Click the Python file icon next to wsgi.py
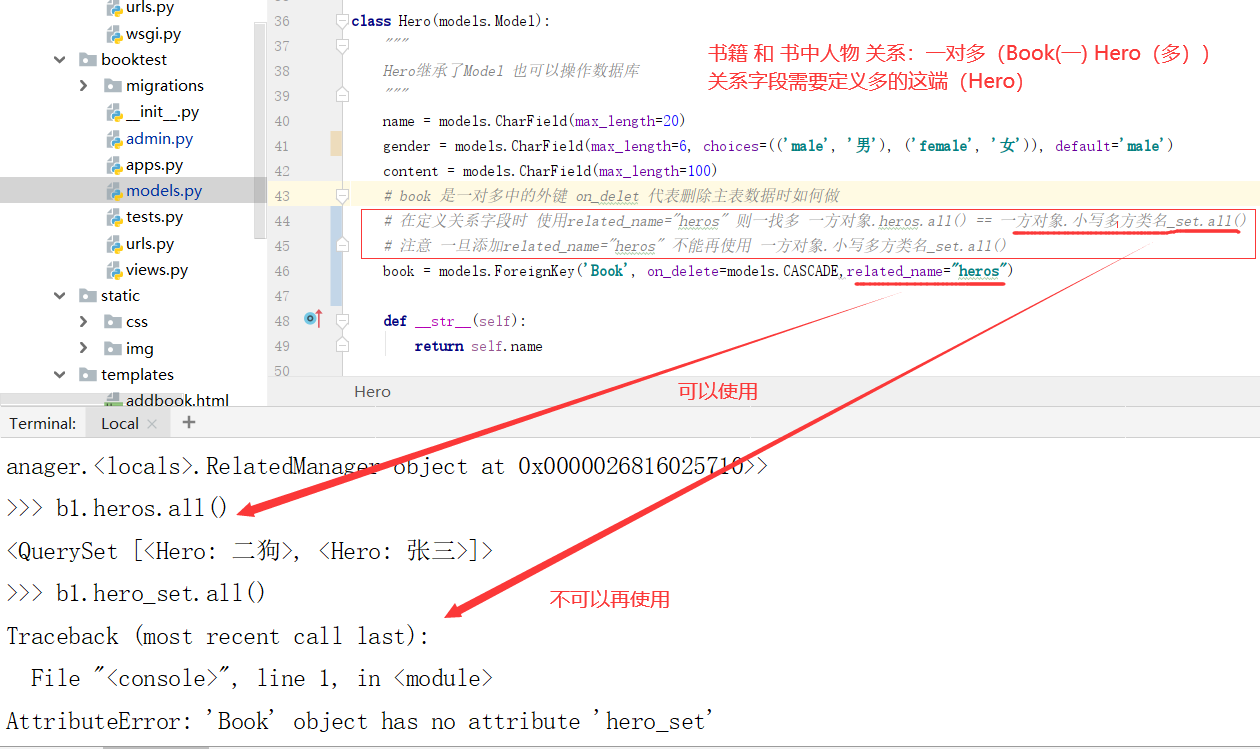The image size is (1260, 749). pyautogui.click(x=112, y=33)
